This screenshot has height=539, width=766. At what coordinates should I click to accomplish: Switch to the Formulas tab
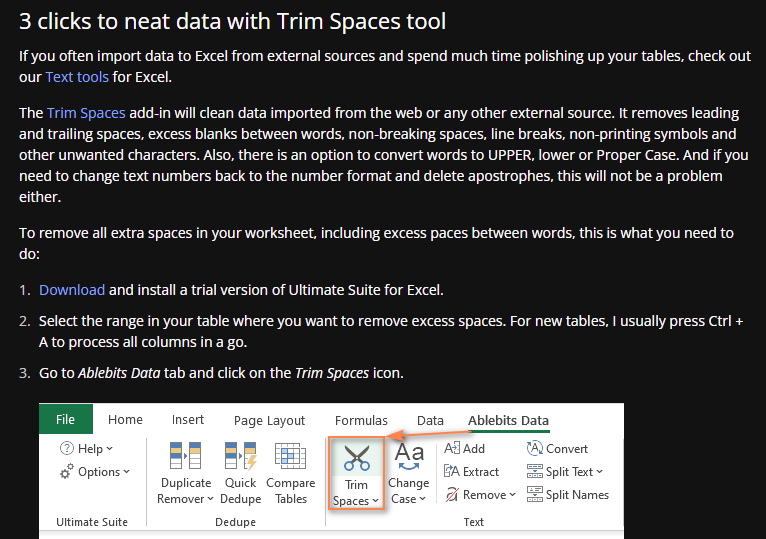tap(361, 421)
